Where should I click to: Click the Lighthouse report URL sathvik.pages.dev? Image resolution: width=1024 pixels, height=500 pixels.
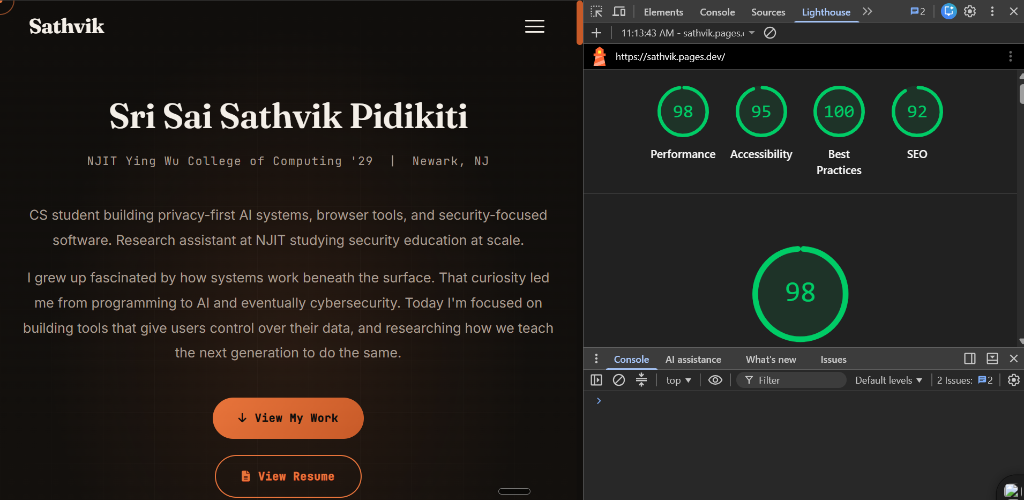tap(670, 57)
